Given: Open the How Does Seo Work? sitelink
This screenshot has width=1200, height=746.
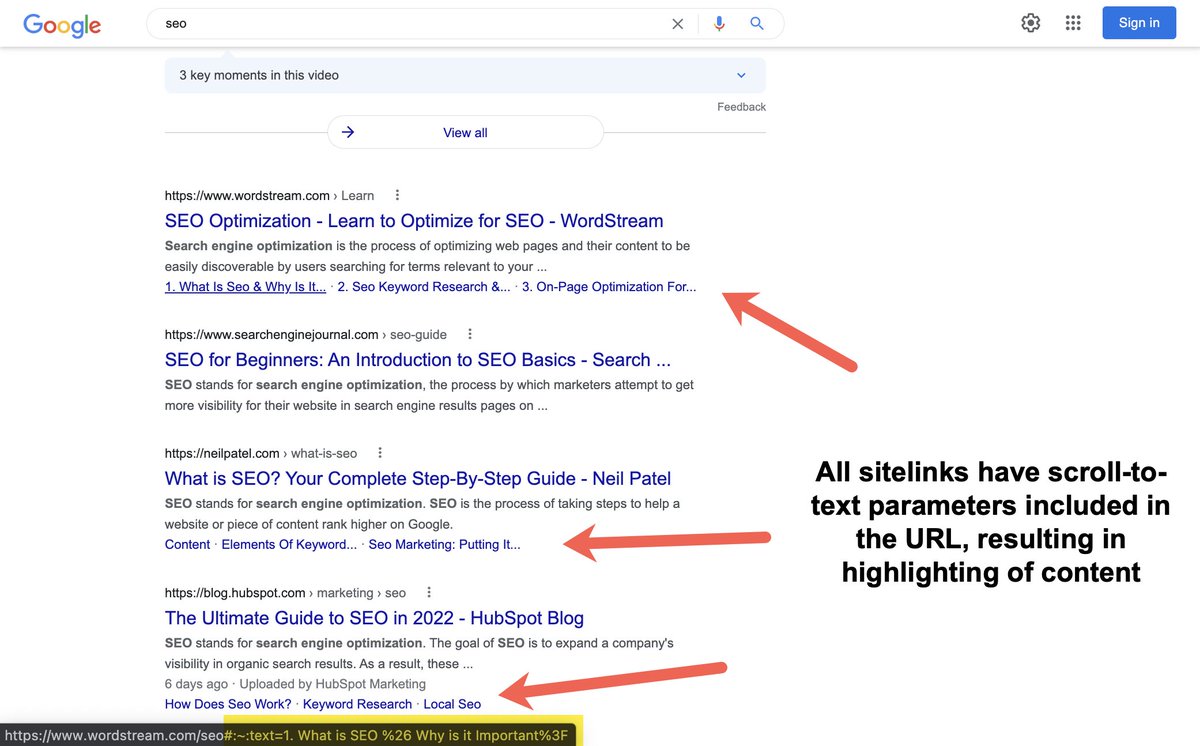Looking at the screenshot, I should 228,704.
